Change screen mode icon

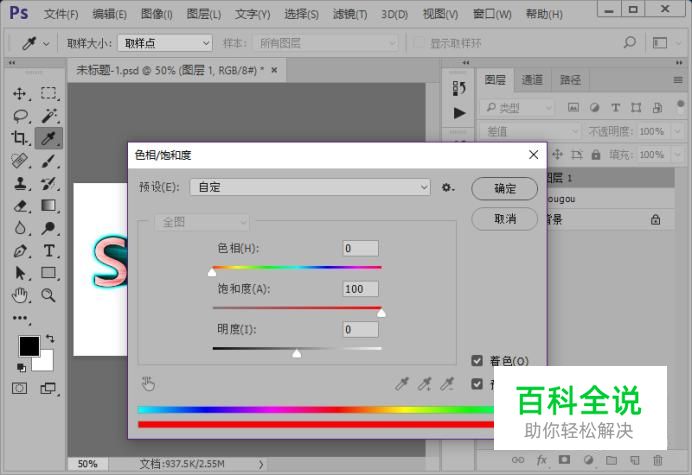point(48,388)
